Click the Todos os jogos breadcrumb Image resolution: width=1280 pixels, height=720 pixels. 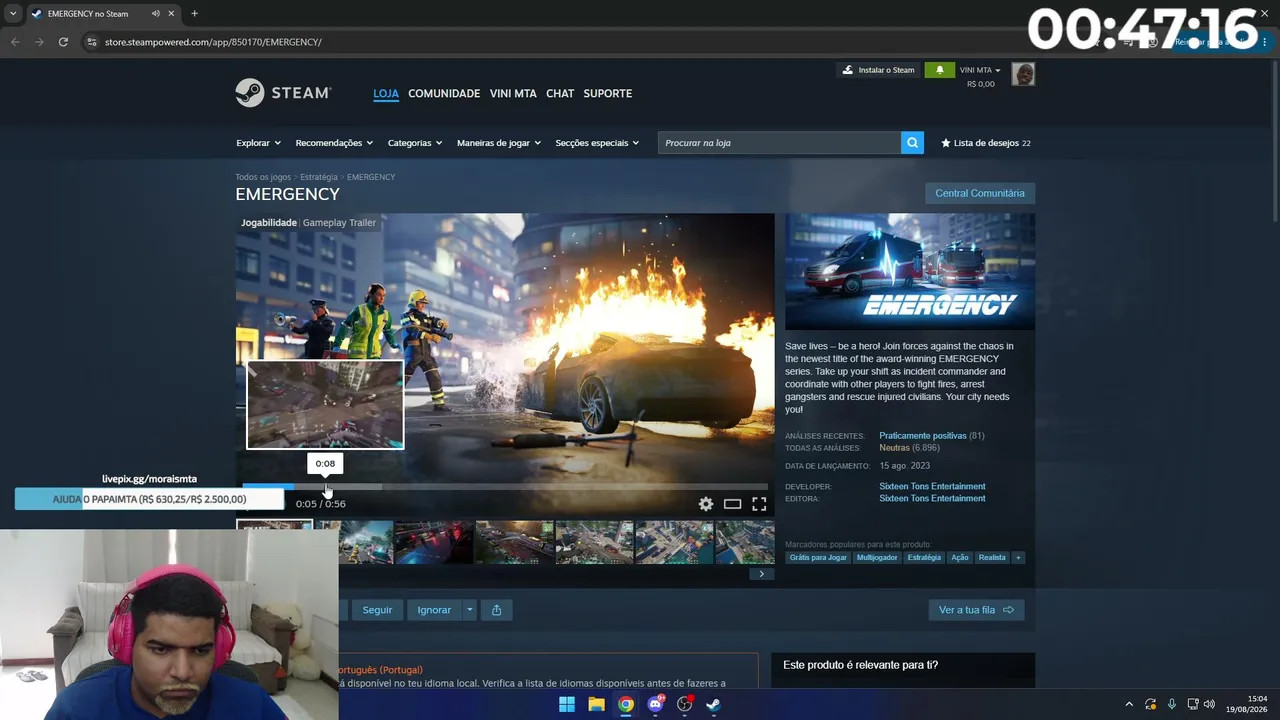coord(263,177)
